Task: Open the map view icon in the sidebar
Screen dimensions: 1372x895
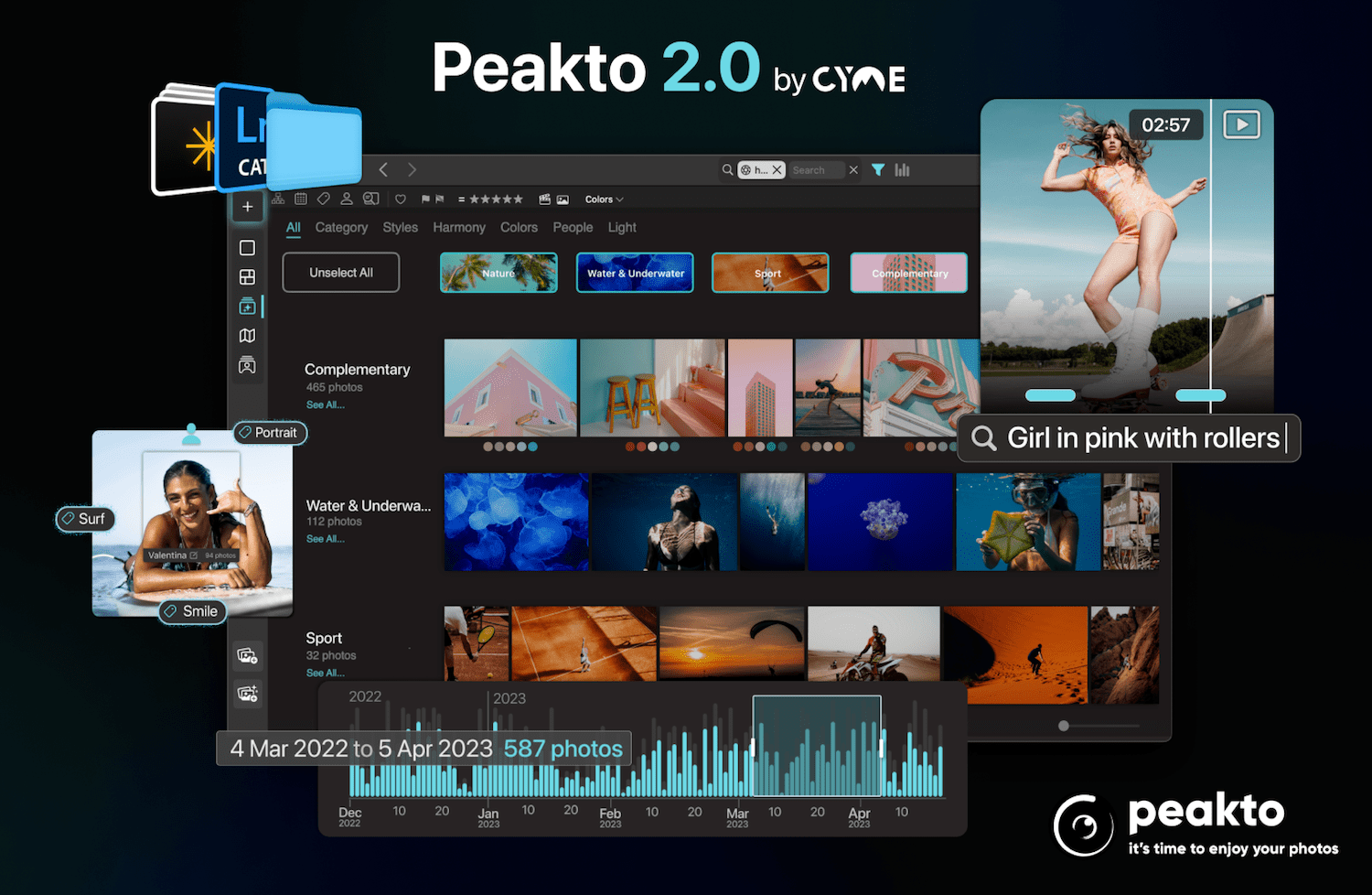Action: point(247,336)
